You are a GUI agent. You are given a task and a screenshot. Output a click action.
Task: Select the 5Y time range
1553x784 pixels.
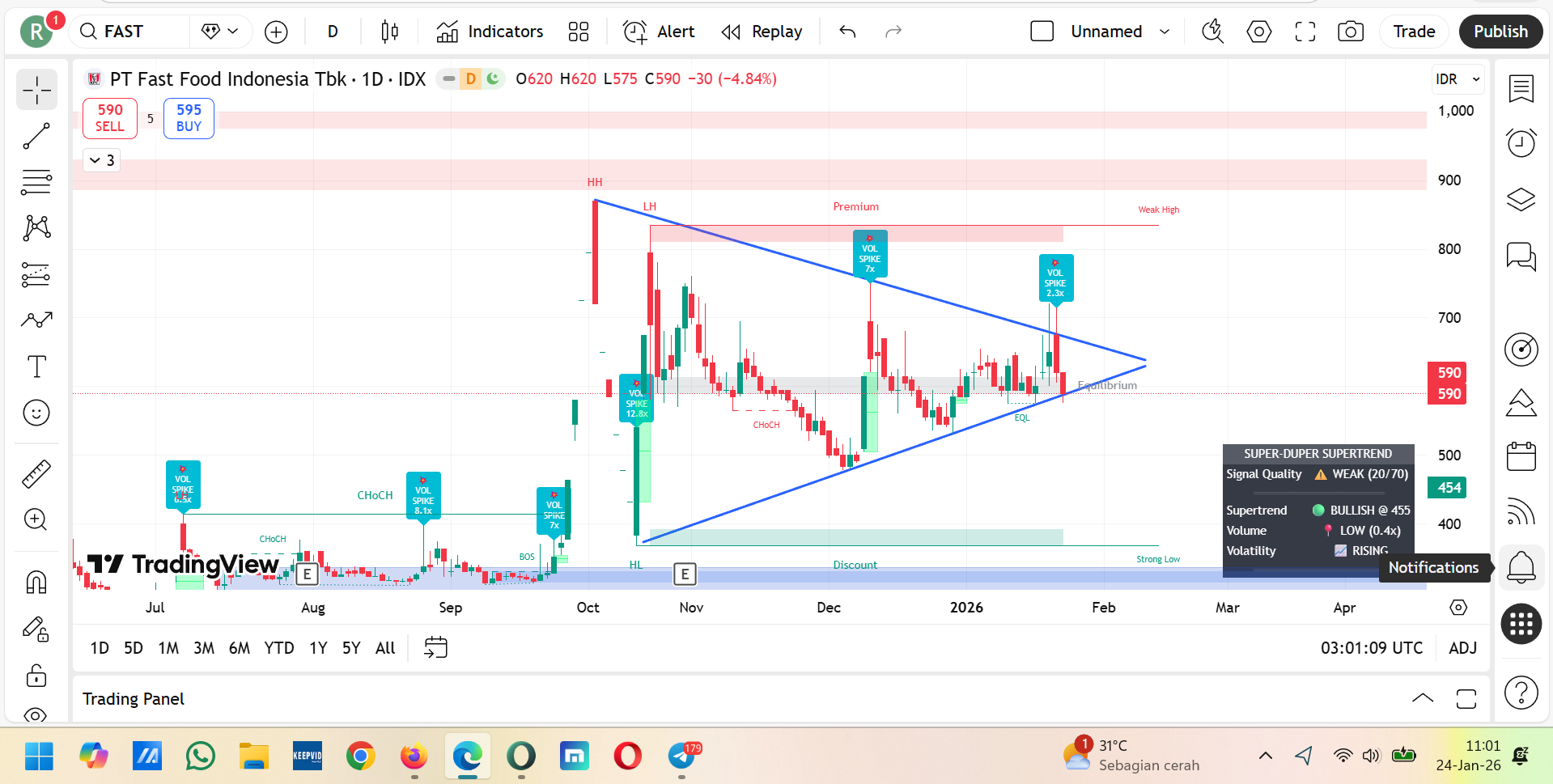351,647
